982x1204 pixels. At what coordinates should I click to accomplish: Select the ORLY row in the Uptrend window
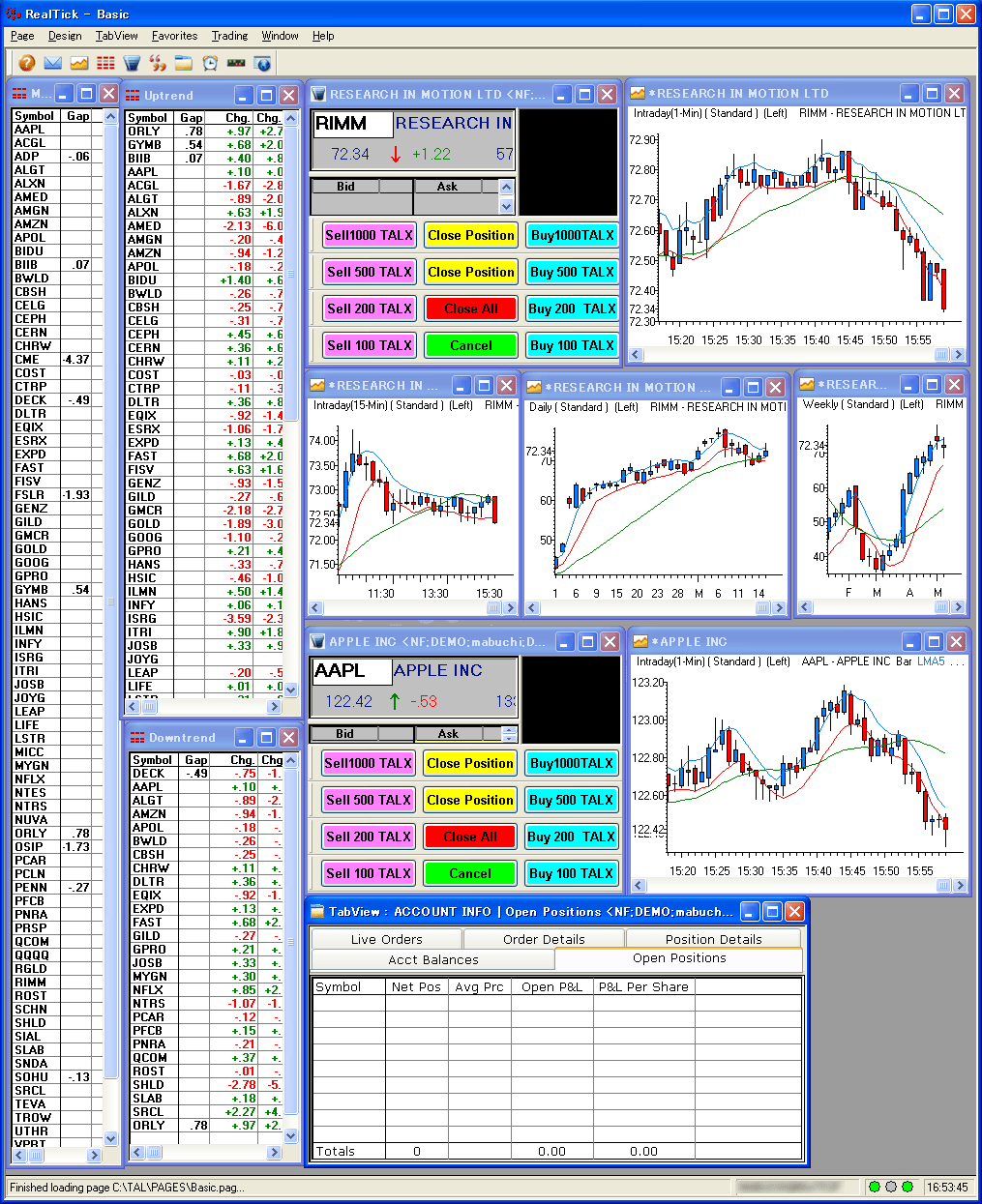205,131
